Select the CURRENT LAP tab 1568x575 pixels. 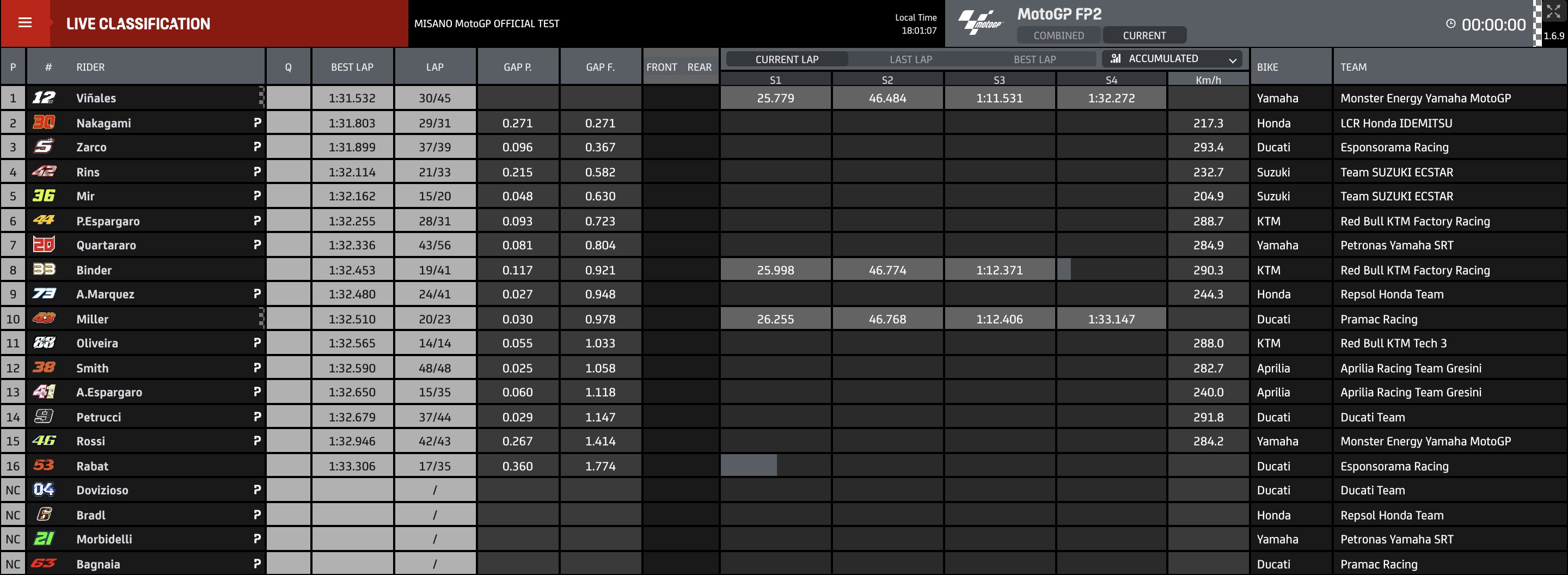[786, 59]
